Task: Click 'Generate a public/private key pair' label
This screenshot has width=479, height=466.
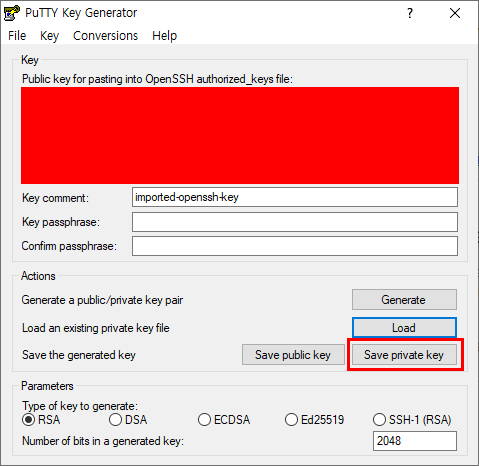Action: click(x=102, y=300)
